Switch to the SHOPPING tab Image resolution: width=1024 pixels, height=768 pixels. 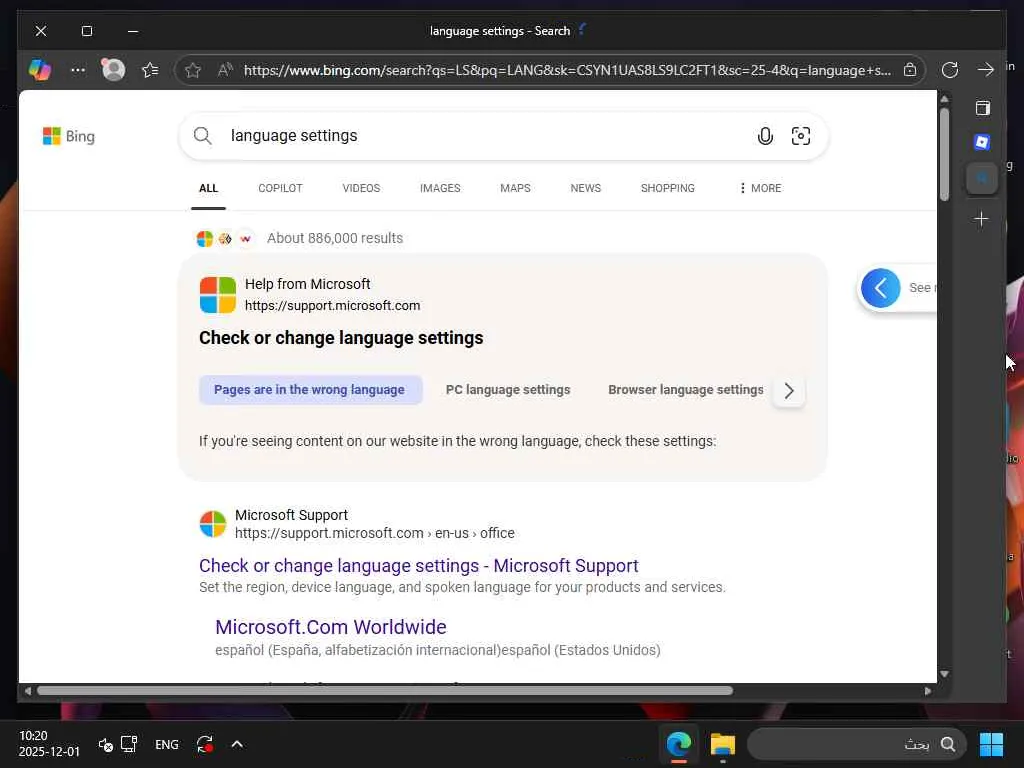tap(667, 188)
